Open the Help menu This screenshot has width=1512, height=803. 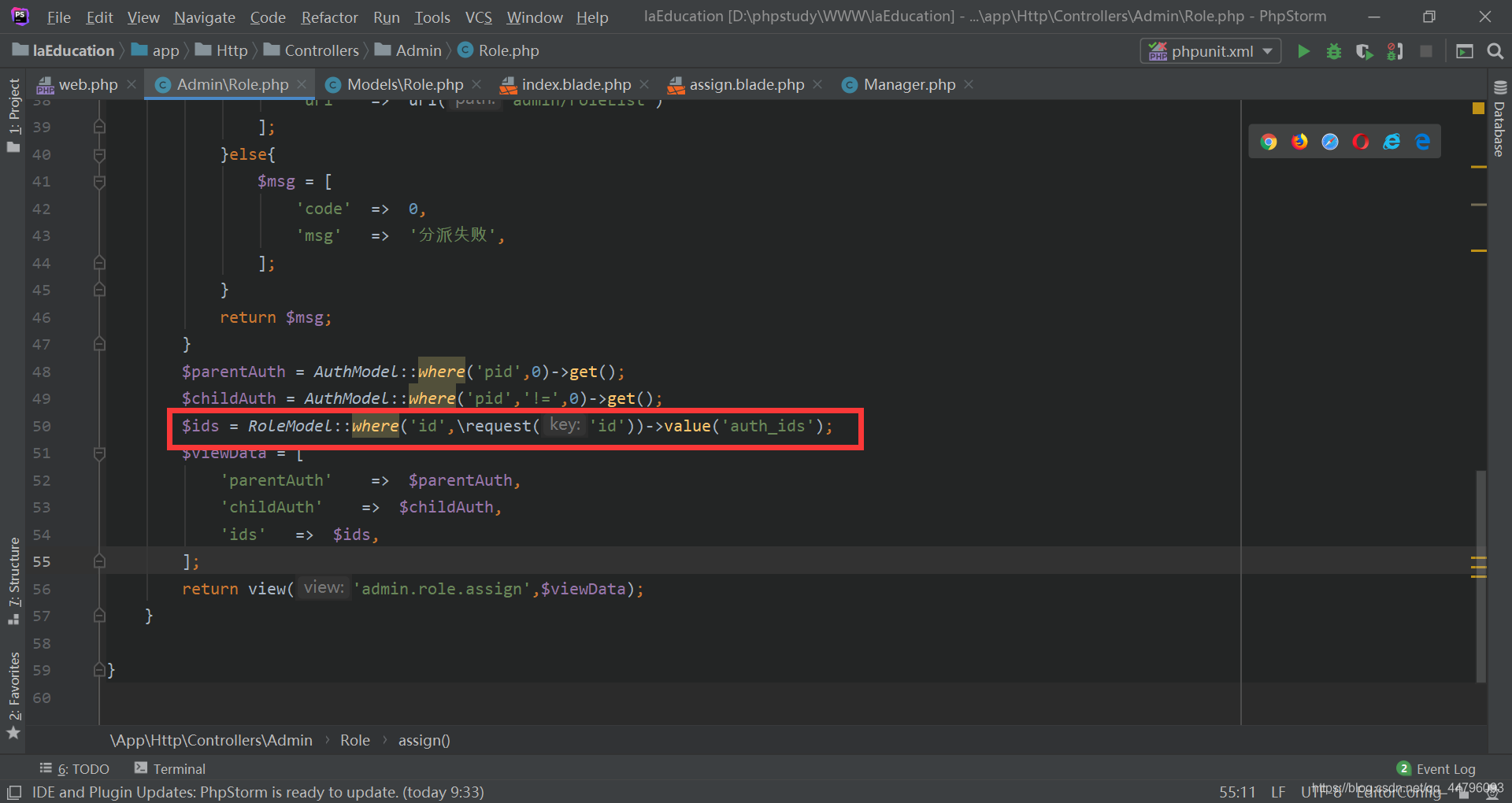[592, 17]
